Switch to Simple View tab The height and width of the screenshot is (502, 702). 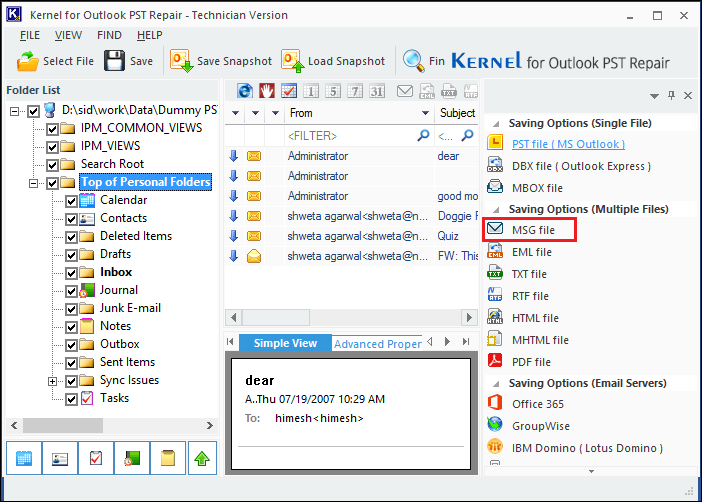pyautogui.click(x=285, y=343)
